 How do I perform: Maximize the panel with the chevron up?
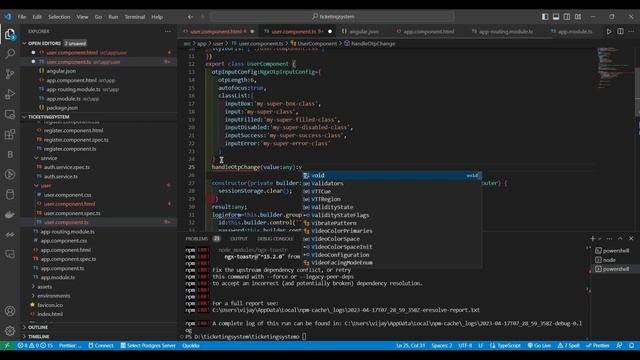point(620,239)
